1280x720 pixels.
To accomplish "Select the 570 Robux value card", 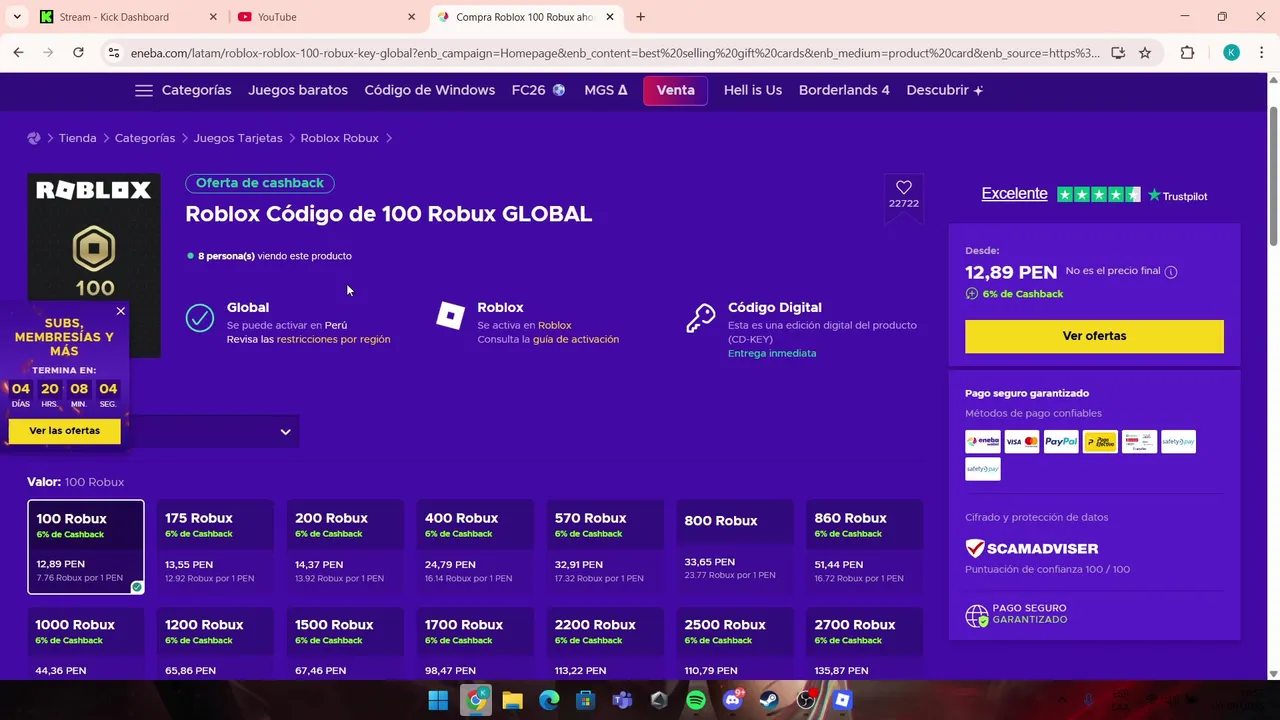I will [x=605, y=547].
